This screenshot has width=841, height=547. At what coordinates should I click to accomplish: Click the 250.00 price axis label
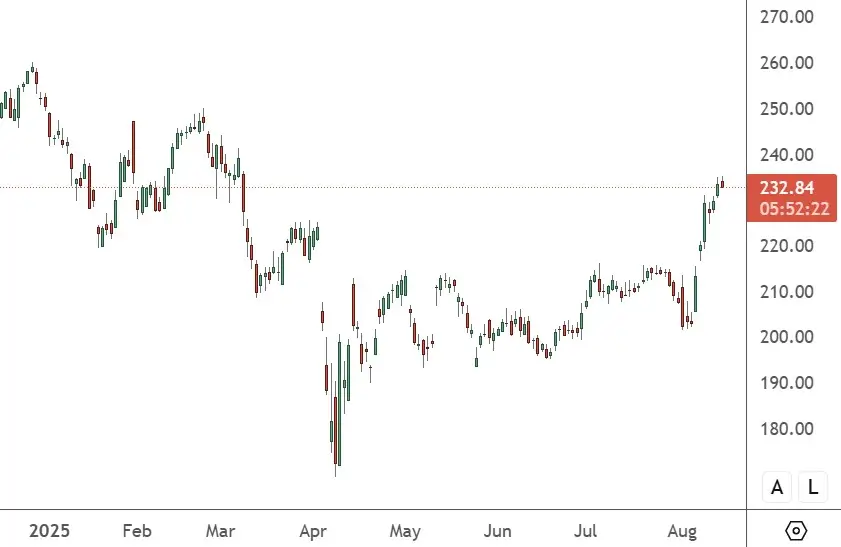pos(786,109)
